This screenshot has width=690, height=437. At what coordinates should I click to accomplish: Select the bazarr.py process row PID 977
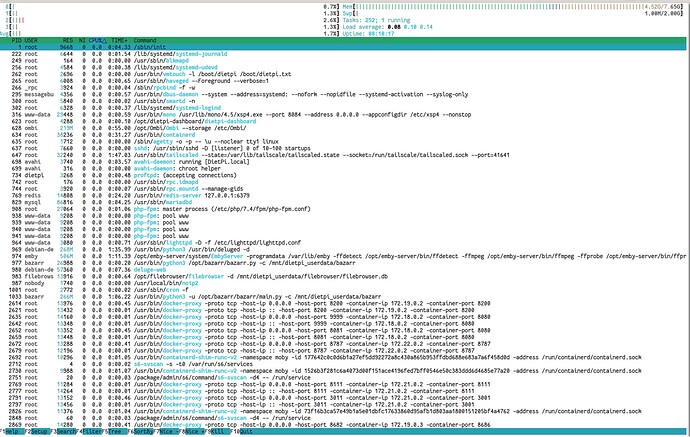(345, 263)
